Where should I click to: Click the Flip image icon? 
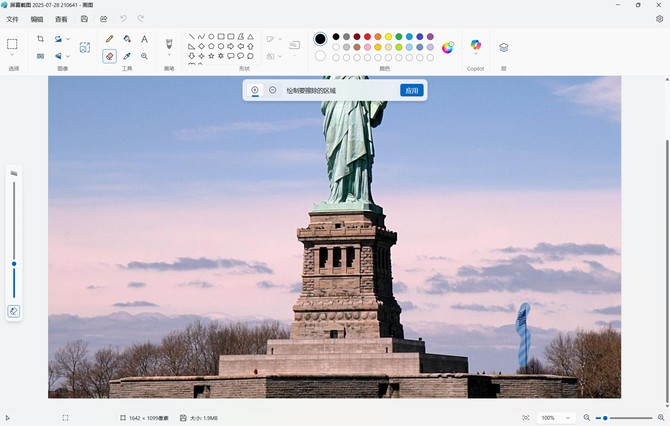tap(58, 56)
